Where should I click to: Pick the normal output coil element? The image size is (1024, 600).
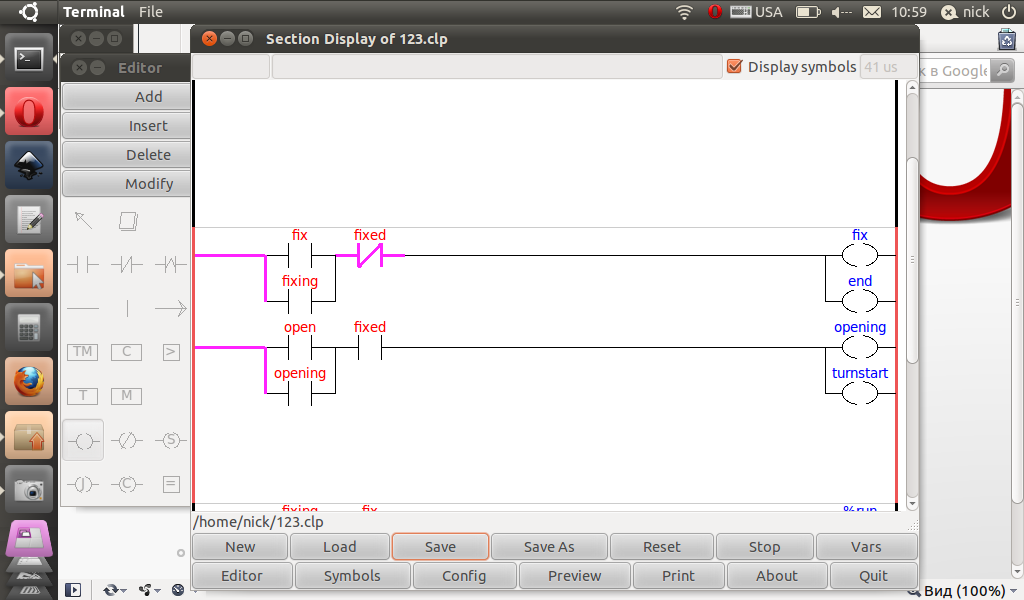(83, 441)
